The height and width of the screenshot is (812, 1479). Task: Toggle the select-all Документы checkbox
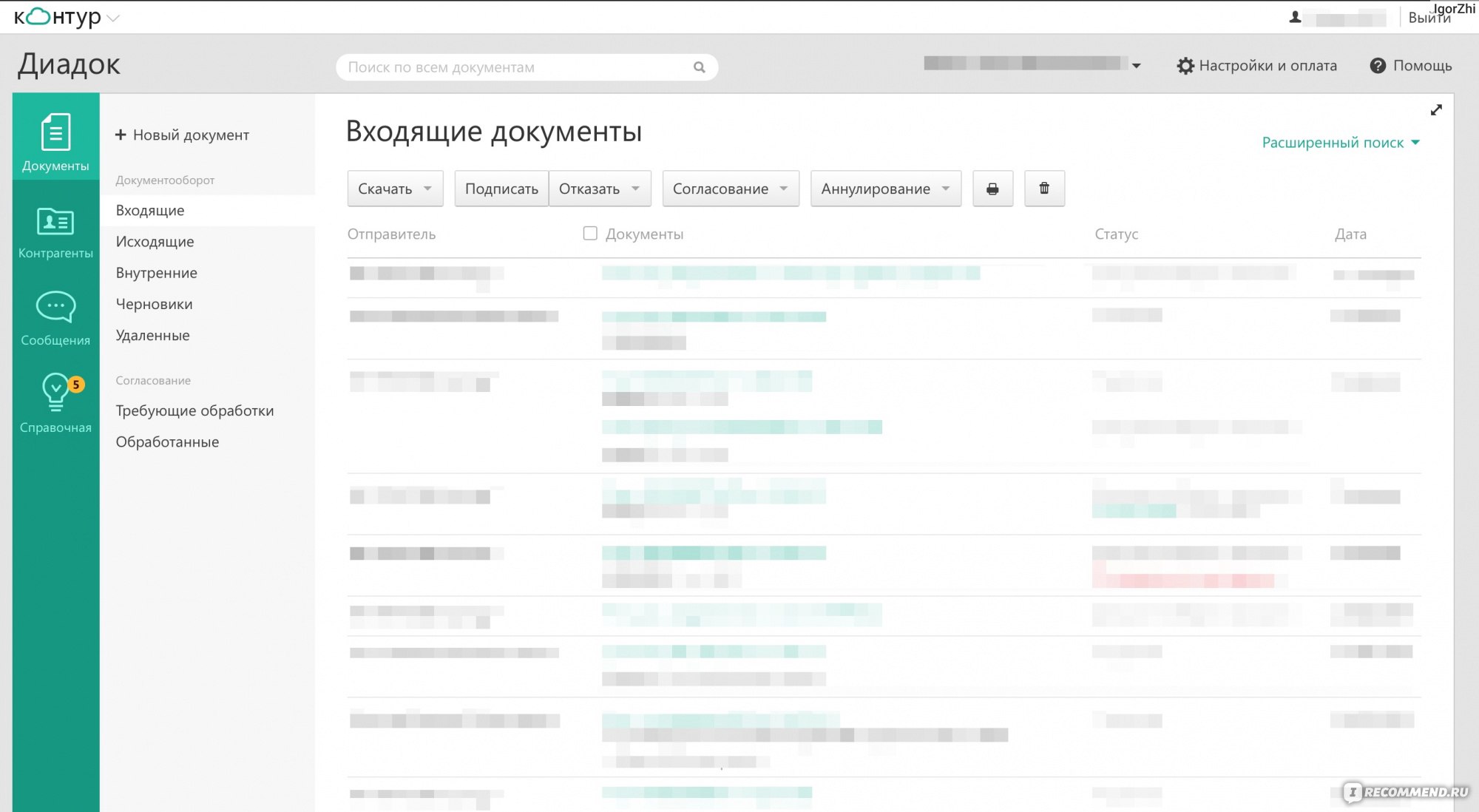coord(590,234)
